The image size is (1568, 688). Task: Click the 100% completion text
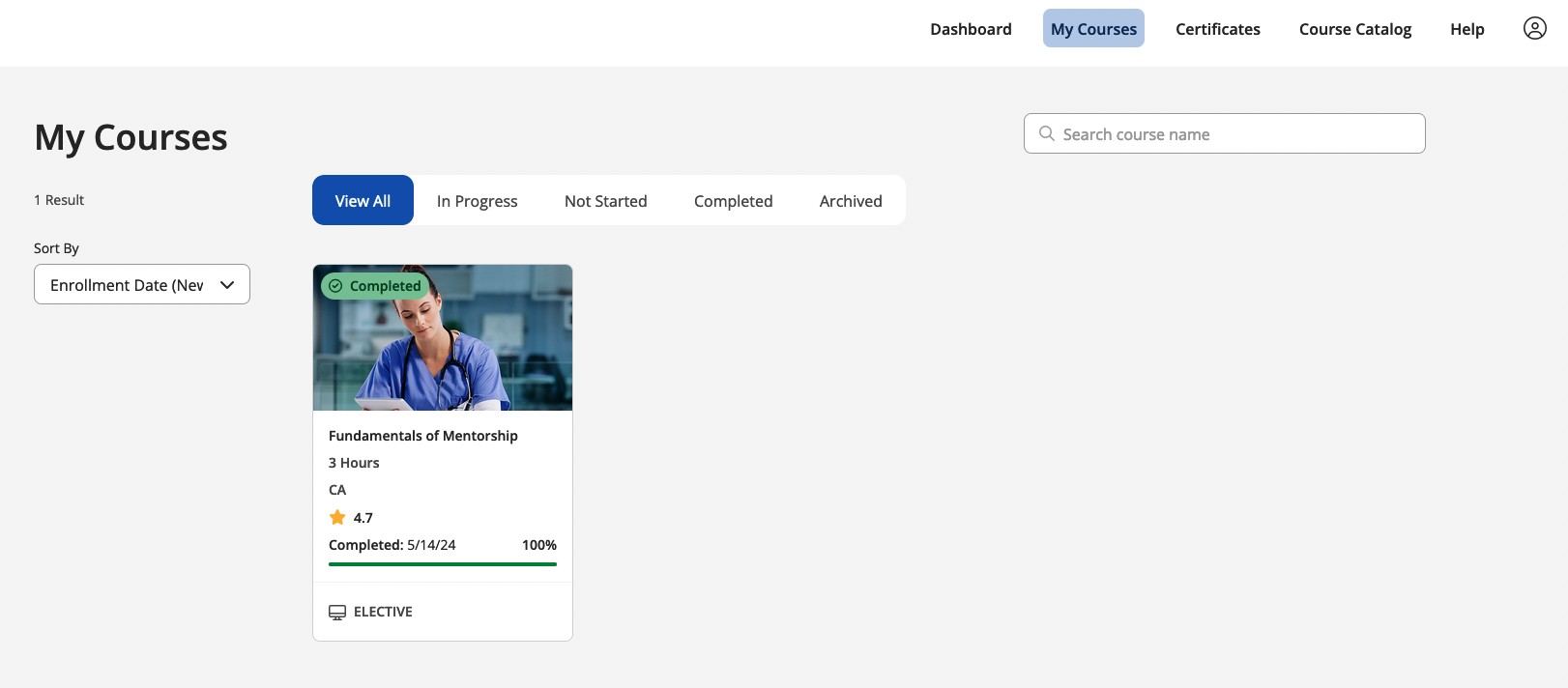click(539, 545)
